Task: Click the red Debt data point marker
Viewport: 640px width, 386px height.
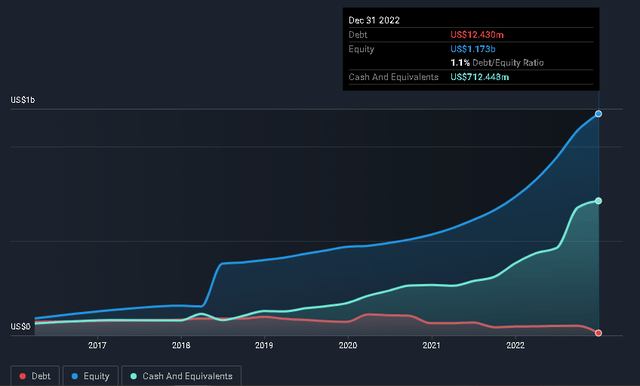Action: (x=598, y=333)
